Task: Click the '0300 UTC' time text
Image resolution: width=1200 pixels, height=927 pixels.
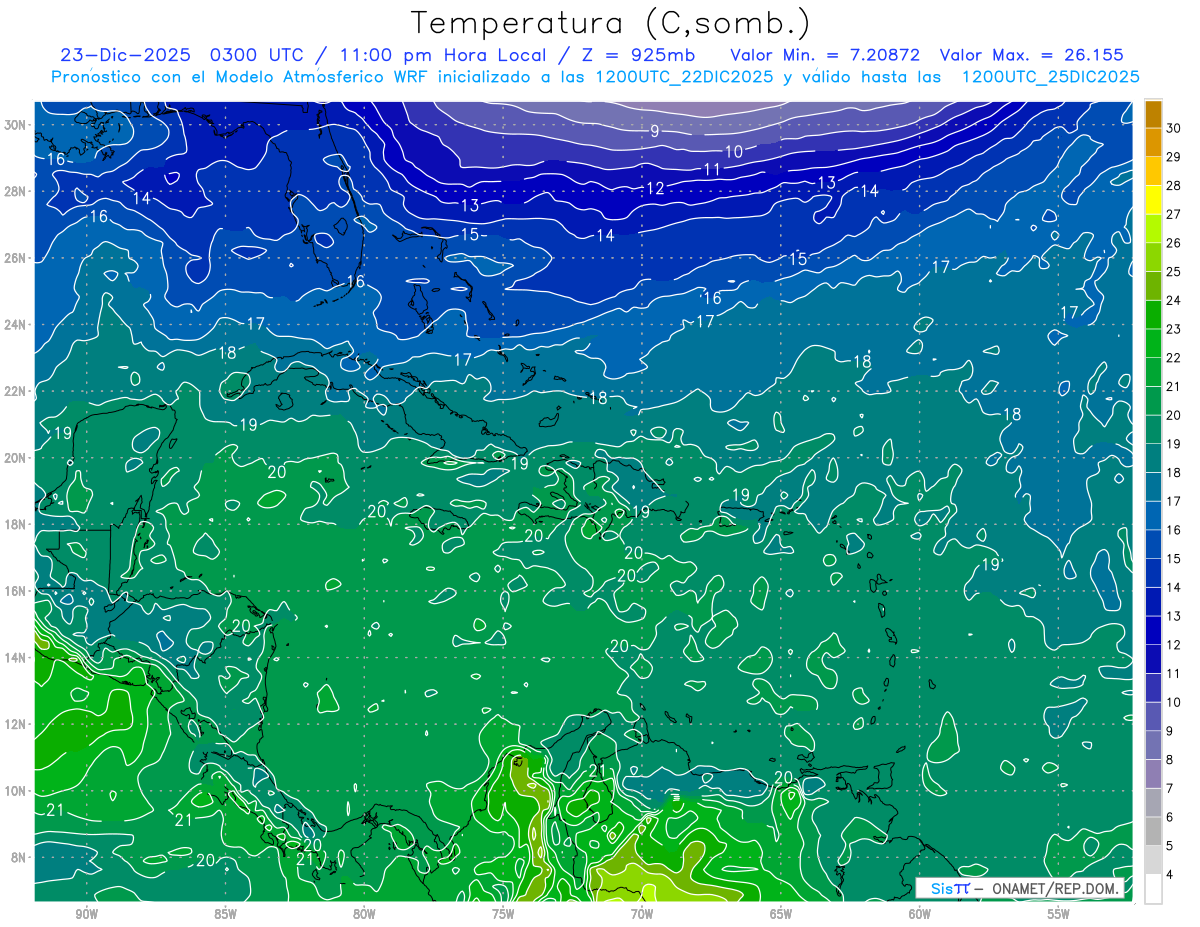Action: (x=258, y=55)
